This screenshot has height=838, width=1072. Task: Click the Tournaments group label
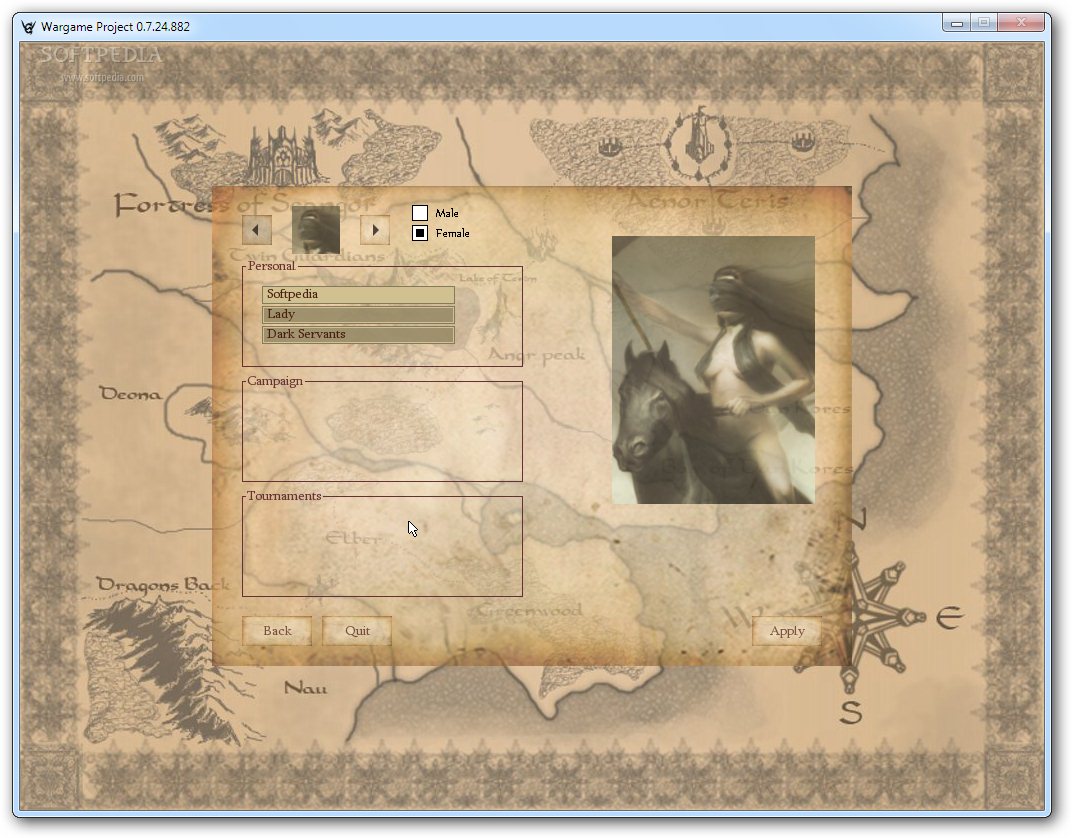tap(284, 496)
